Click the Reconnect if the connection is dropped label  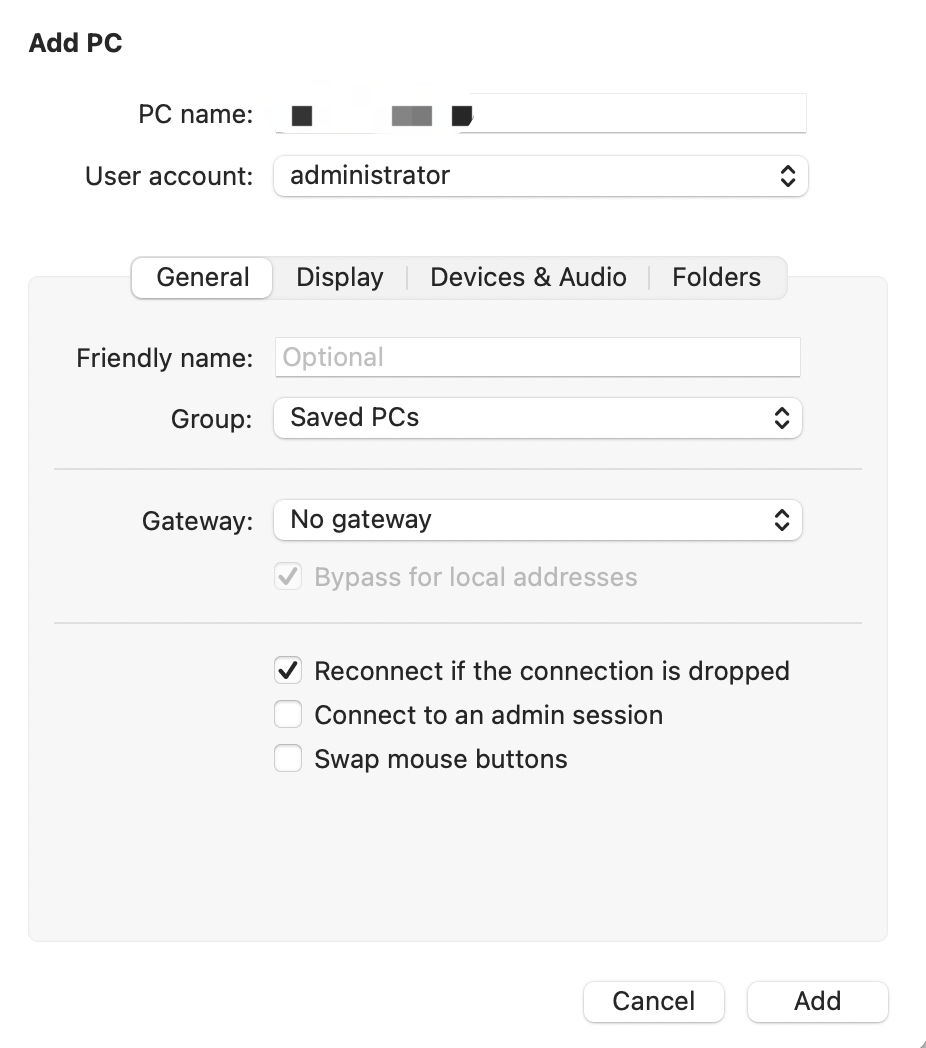click(552, 671)
